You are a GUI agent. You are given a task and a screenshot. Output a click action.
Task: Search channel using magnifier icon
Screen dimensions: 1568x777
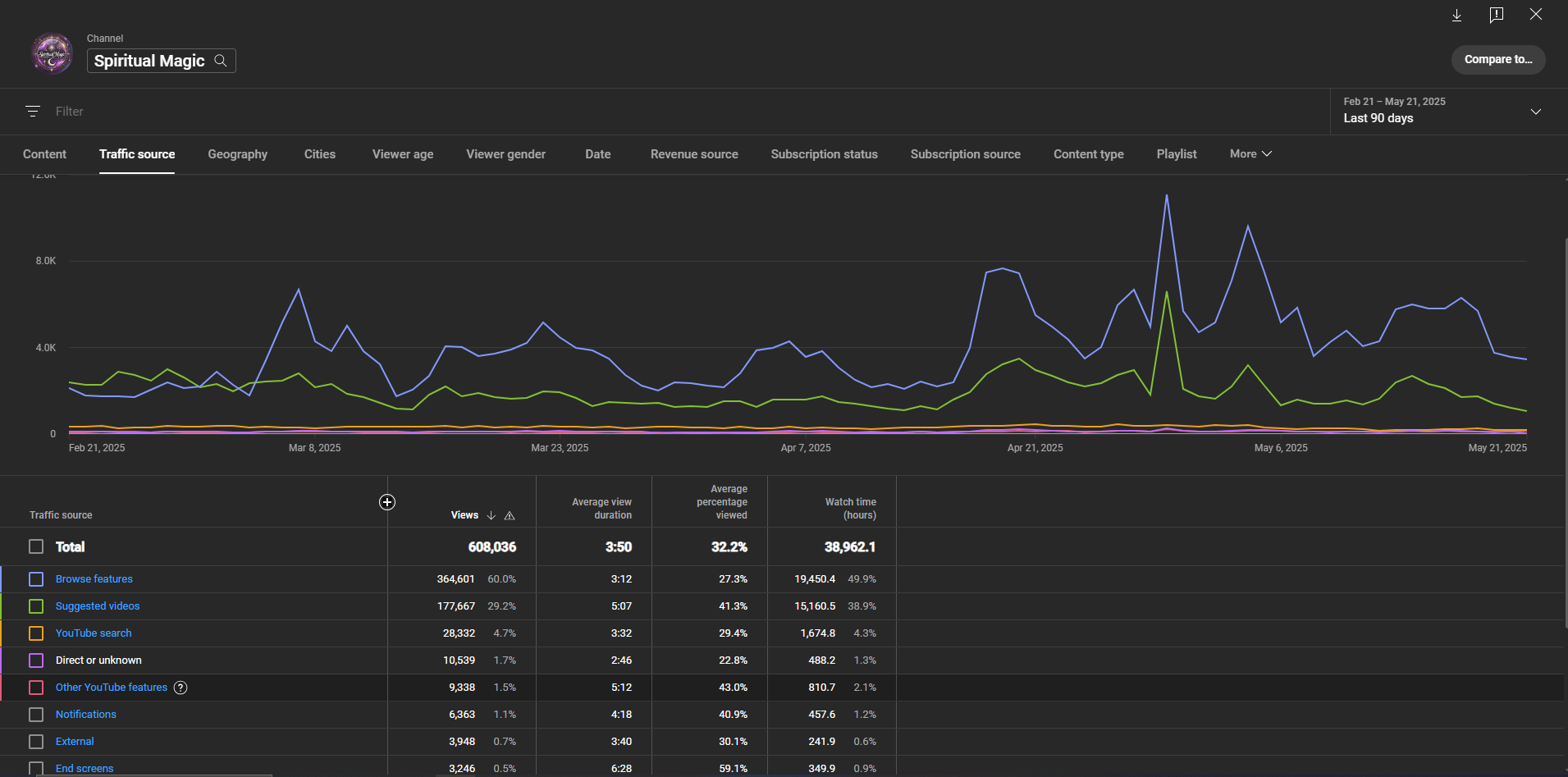tap(221, 61)
